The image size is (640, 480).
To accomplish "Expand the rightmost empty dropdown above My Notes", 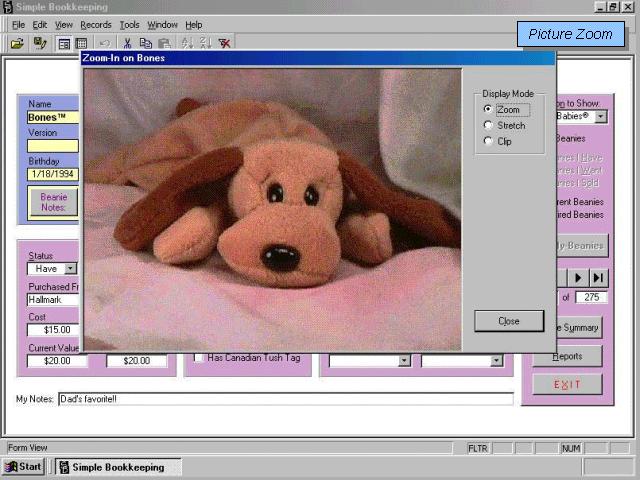I will 496,360.
